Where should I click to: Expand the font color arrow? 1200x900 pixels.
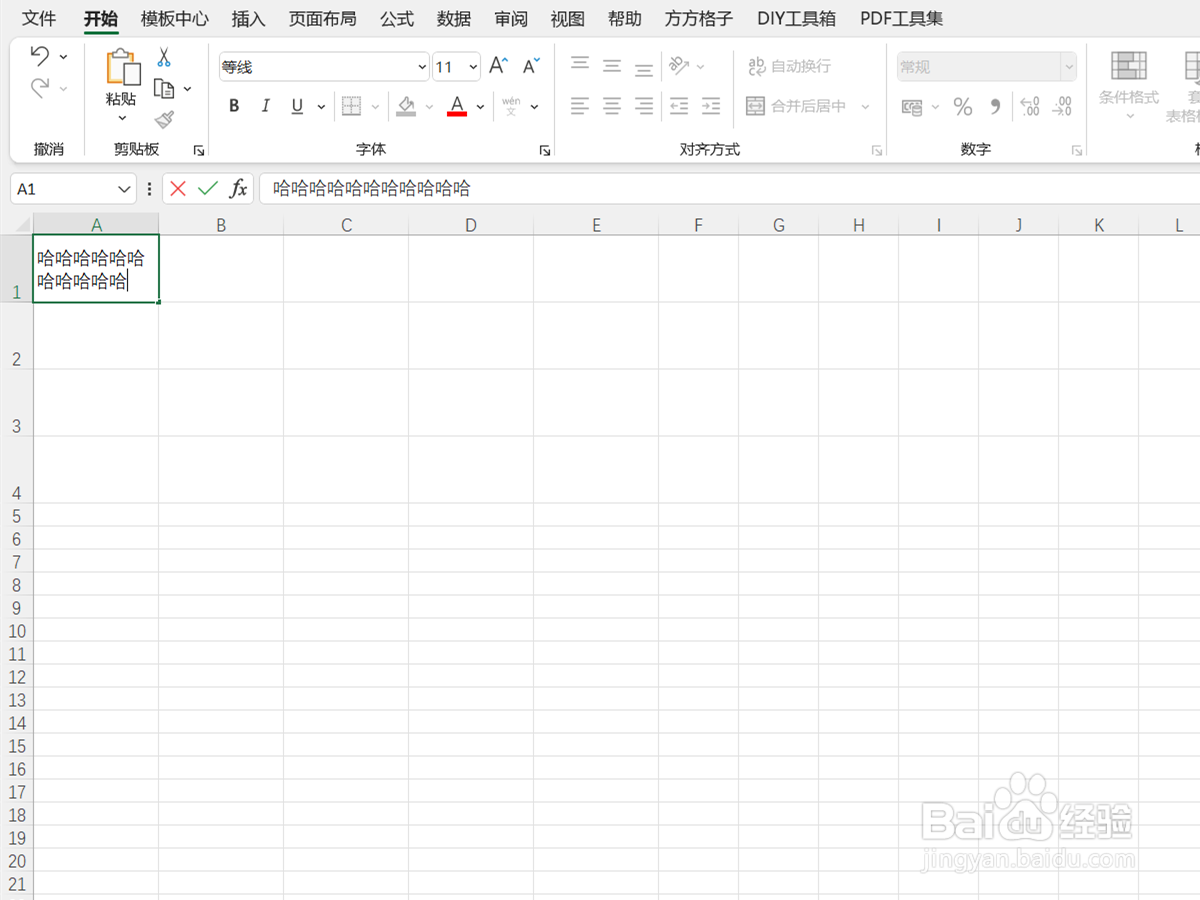[x=481, y=106]
